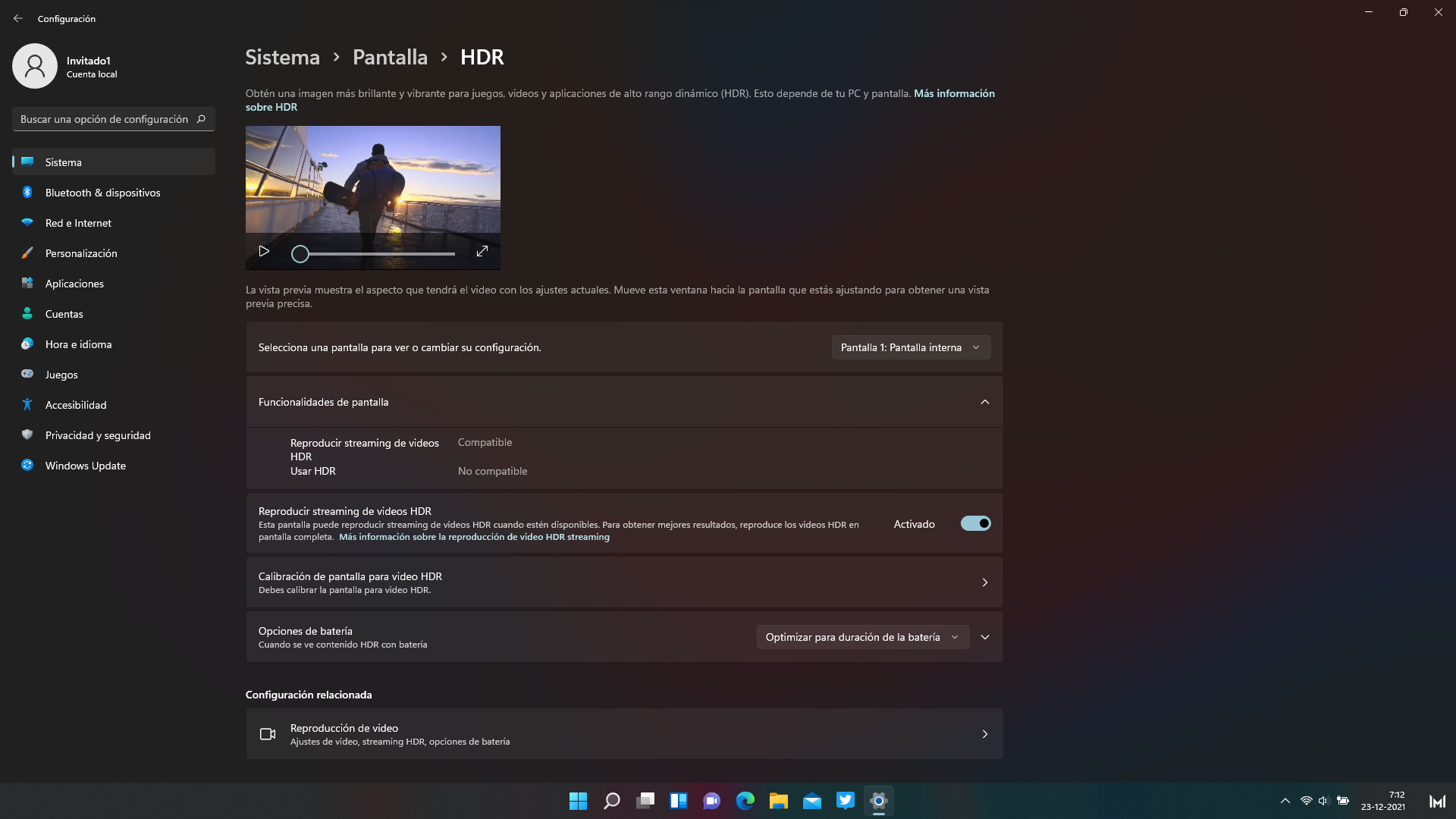Click Pantalla in the breadcrumb
Image resolution: width=1456 pixels, height=819 pixels.
pos(390,57)
